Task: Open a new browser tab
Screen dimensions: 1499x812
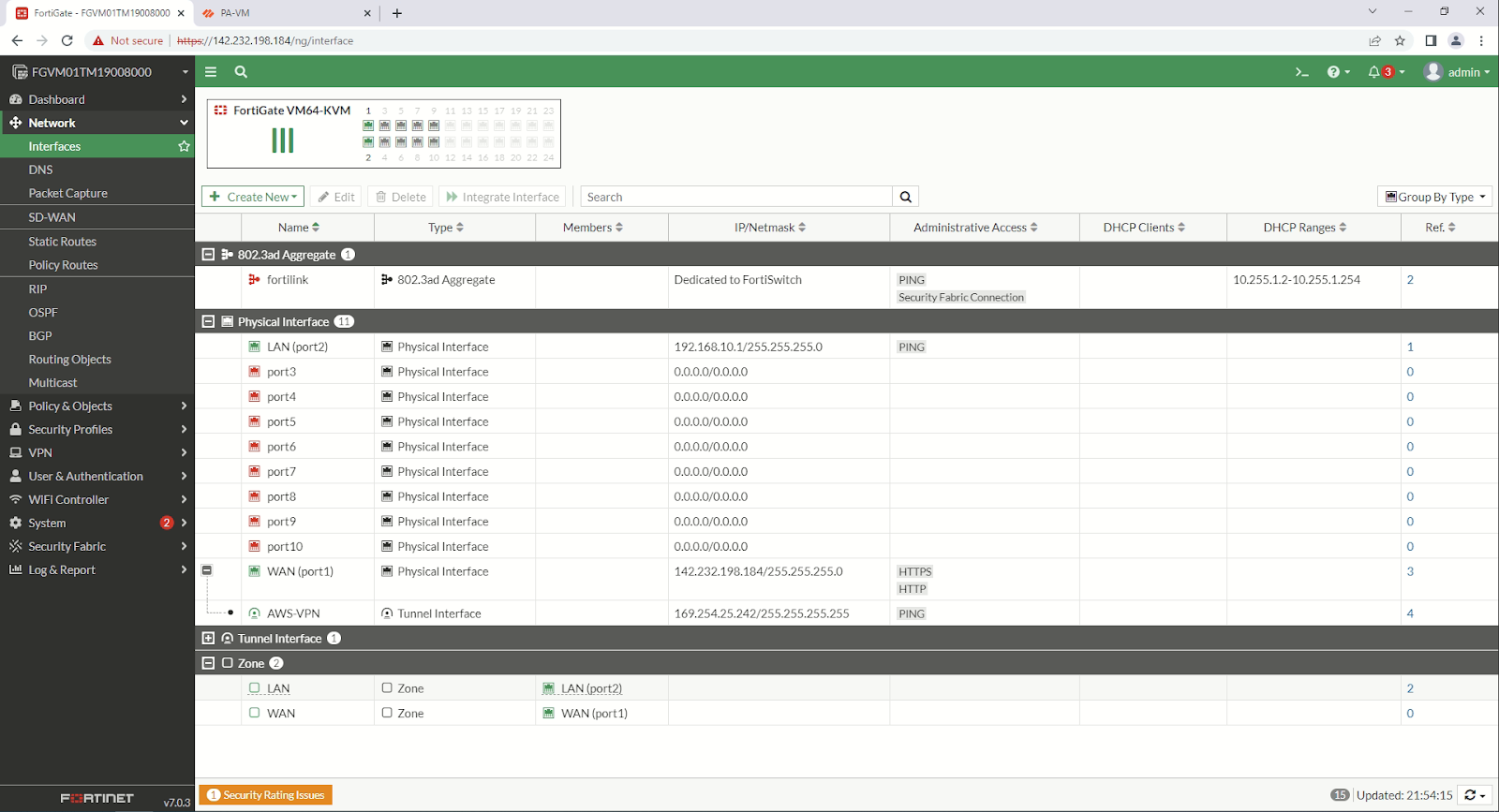Action: pyautogui.click(x=397, y=13)
